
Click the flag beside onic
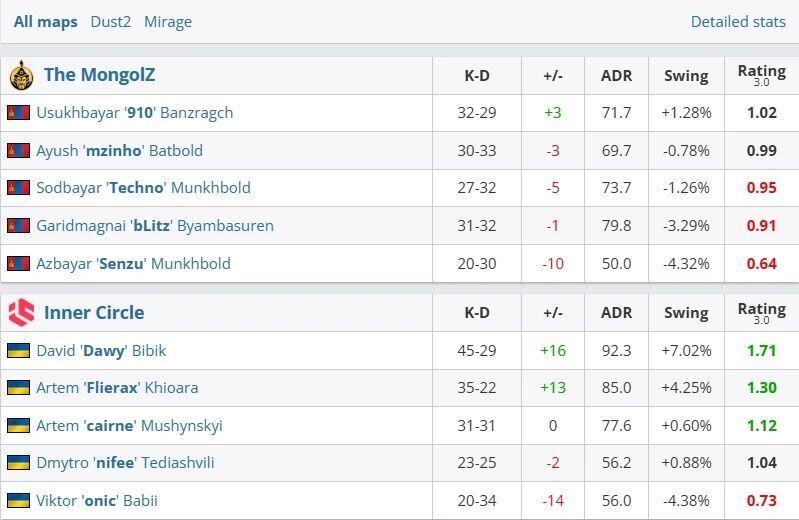[18, 500]
